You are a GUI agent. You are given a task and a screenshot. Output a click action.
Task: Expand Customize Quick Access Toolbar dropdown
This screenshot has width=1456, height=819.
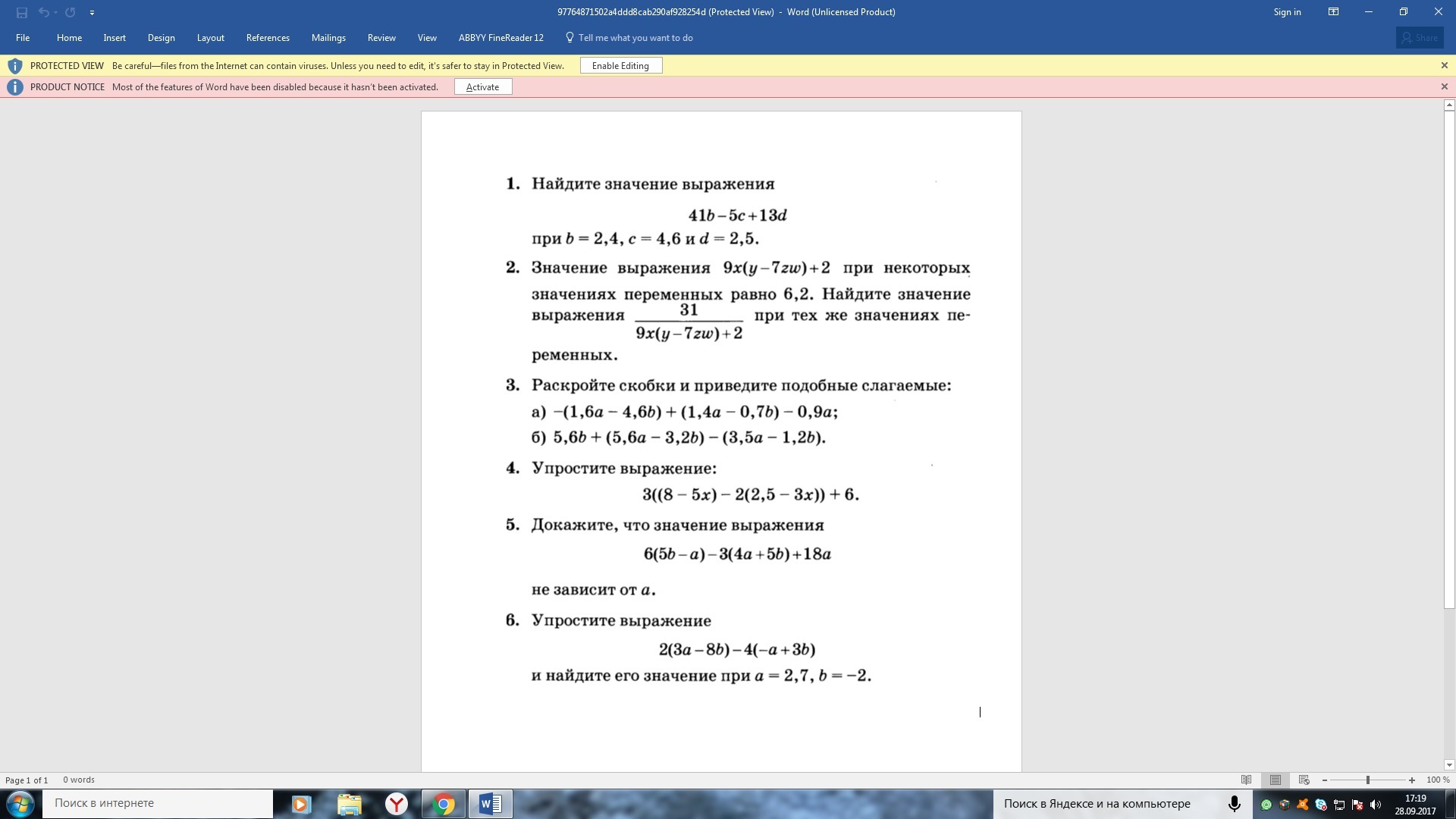92,13
